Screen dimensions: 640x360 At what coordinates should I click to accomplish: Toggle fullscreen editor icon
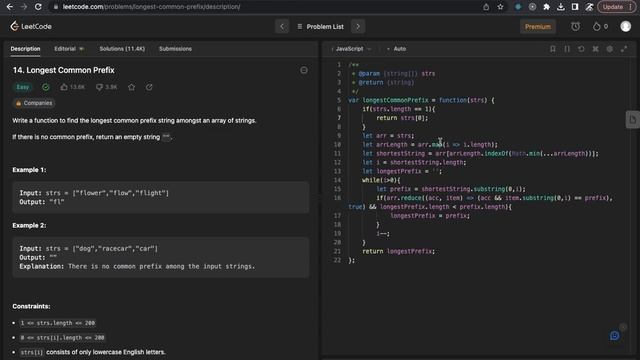[x=624, y=49]
